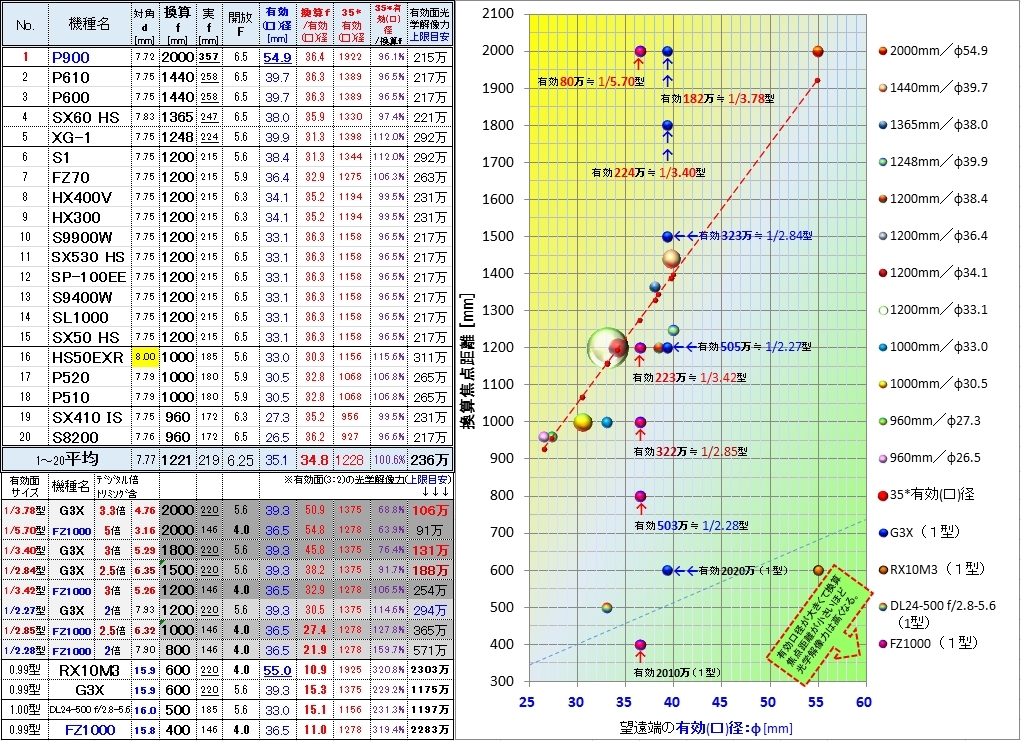The height and width of the screenshot is (741, 1021).
Task: Click the 望遠端の有効(口)径 horizontal axis title
Action: (706, 727)
